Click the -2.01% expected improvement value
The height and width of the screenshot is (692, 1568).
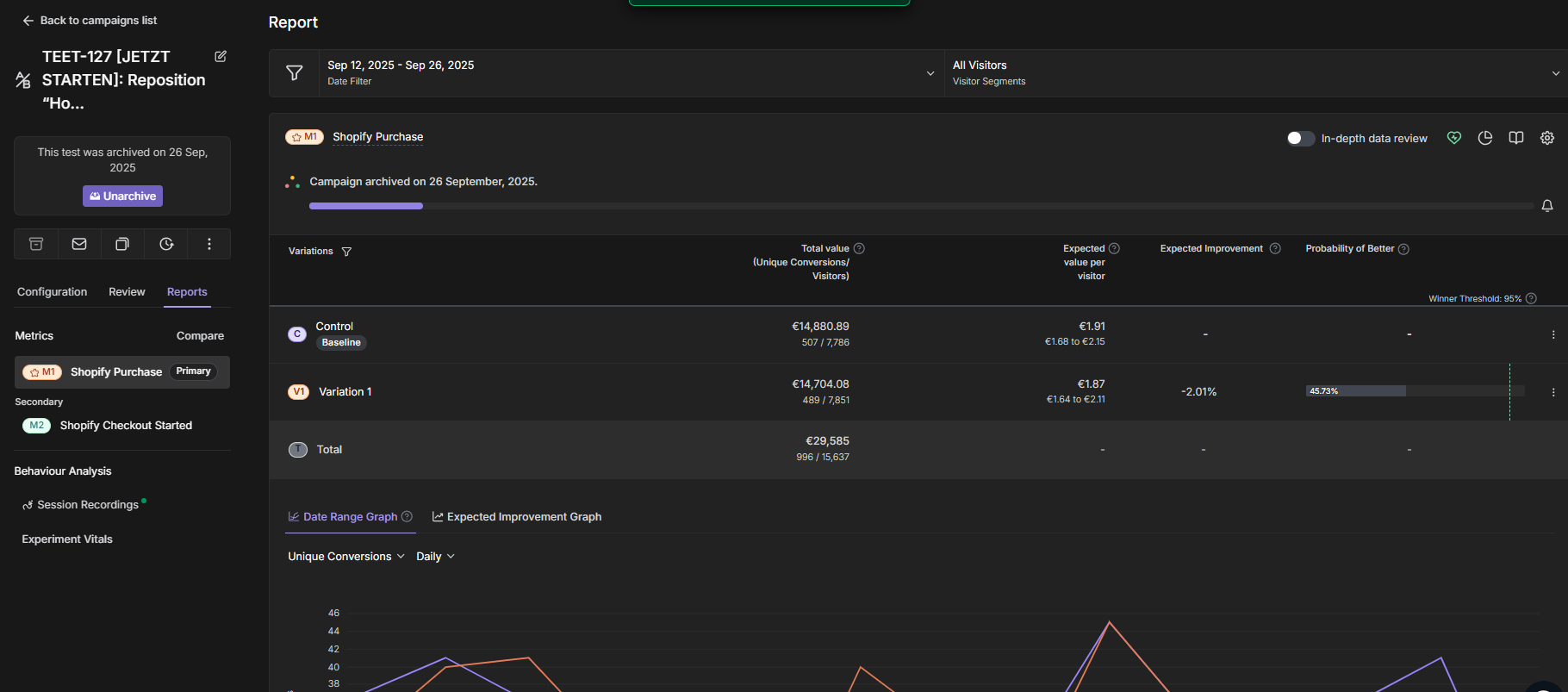(x=1198, y=392)
